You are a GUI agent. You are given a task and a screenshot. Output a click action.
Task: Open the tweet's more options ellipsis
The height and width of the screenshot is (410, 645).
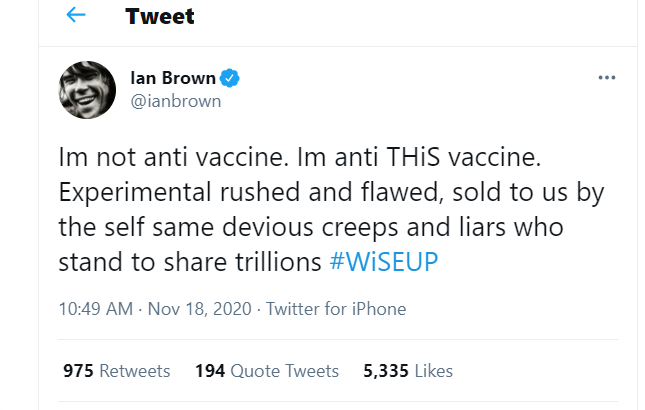606,78
